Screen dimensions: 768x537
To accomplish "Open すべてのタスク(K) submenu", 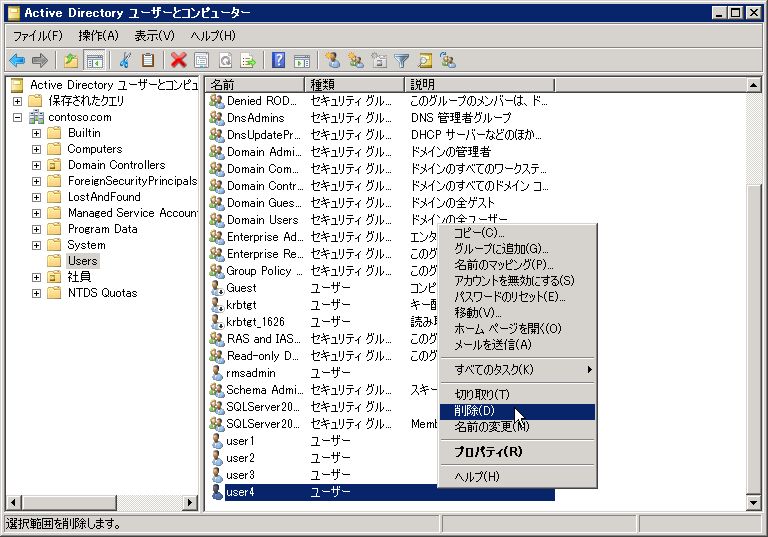I will (517, 369).
